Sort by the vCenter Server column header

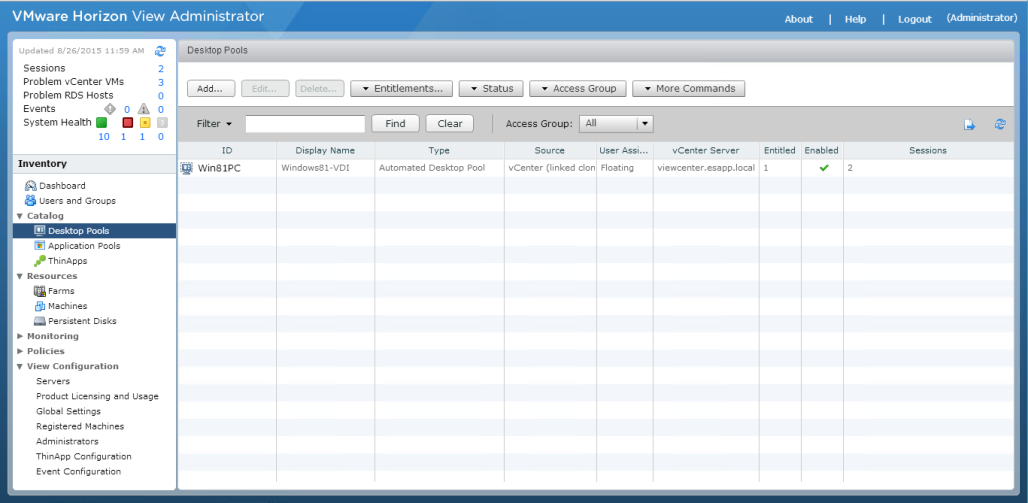pos(706,151)
